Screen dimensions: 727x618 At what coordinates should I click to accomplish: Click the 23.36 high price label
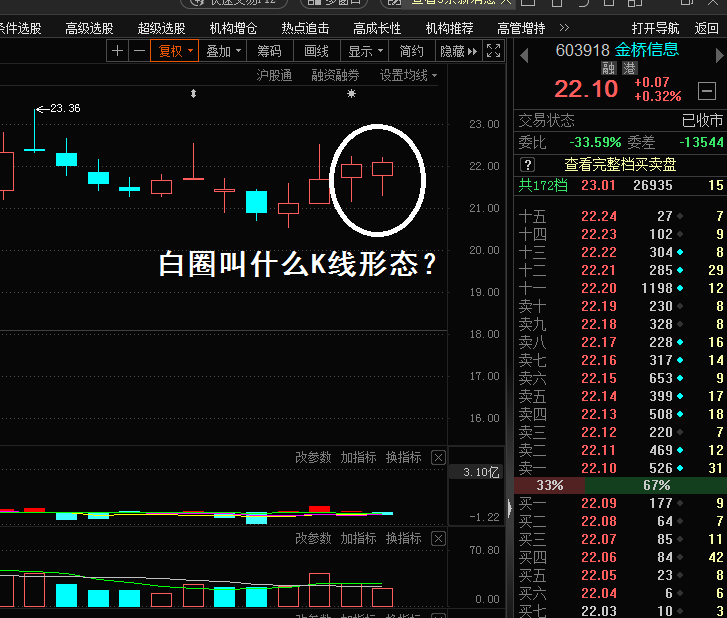point(65,108)
